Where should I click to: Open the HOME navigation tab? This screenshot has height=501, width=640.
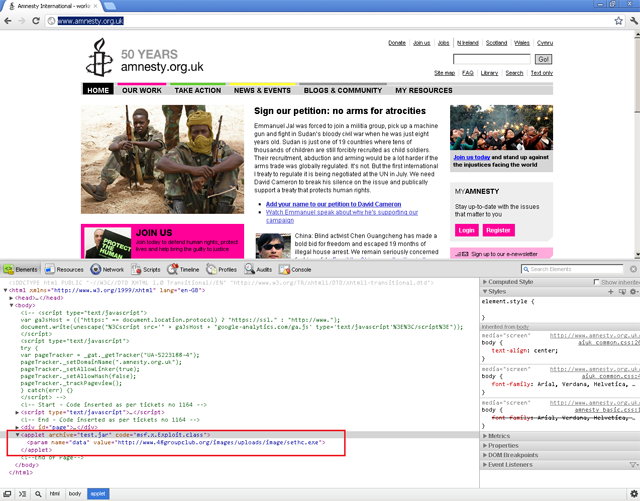coord(98,90)
